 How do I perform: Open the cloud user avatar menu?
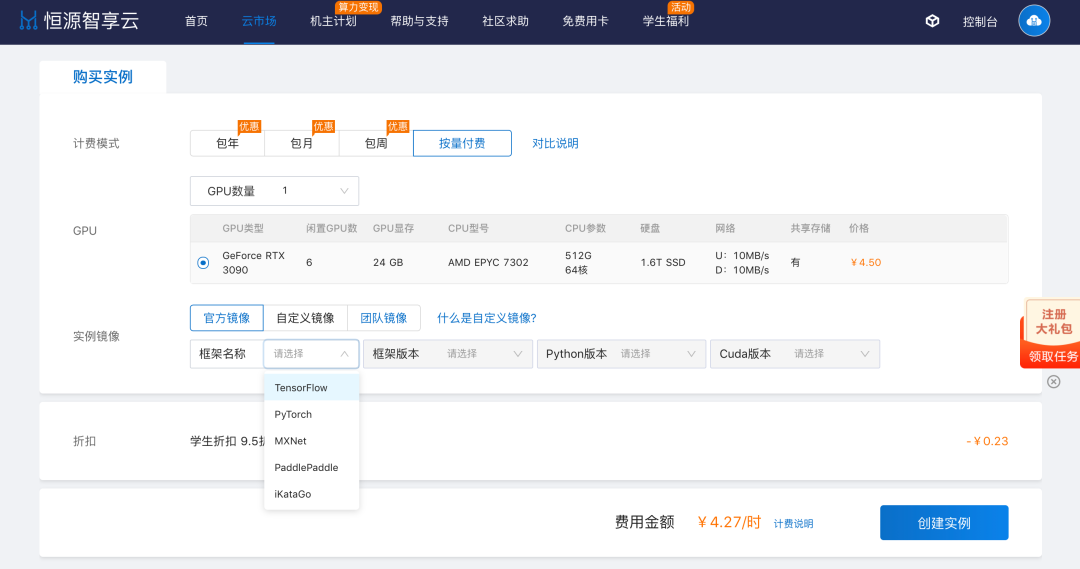tap(1034, 21)
